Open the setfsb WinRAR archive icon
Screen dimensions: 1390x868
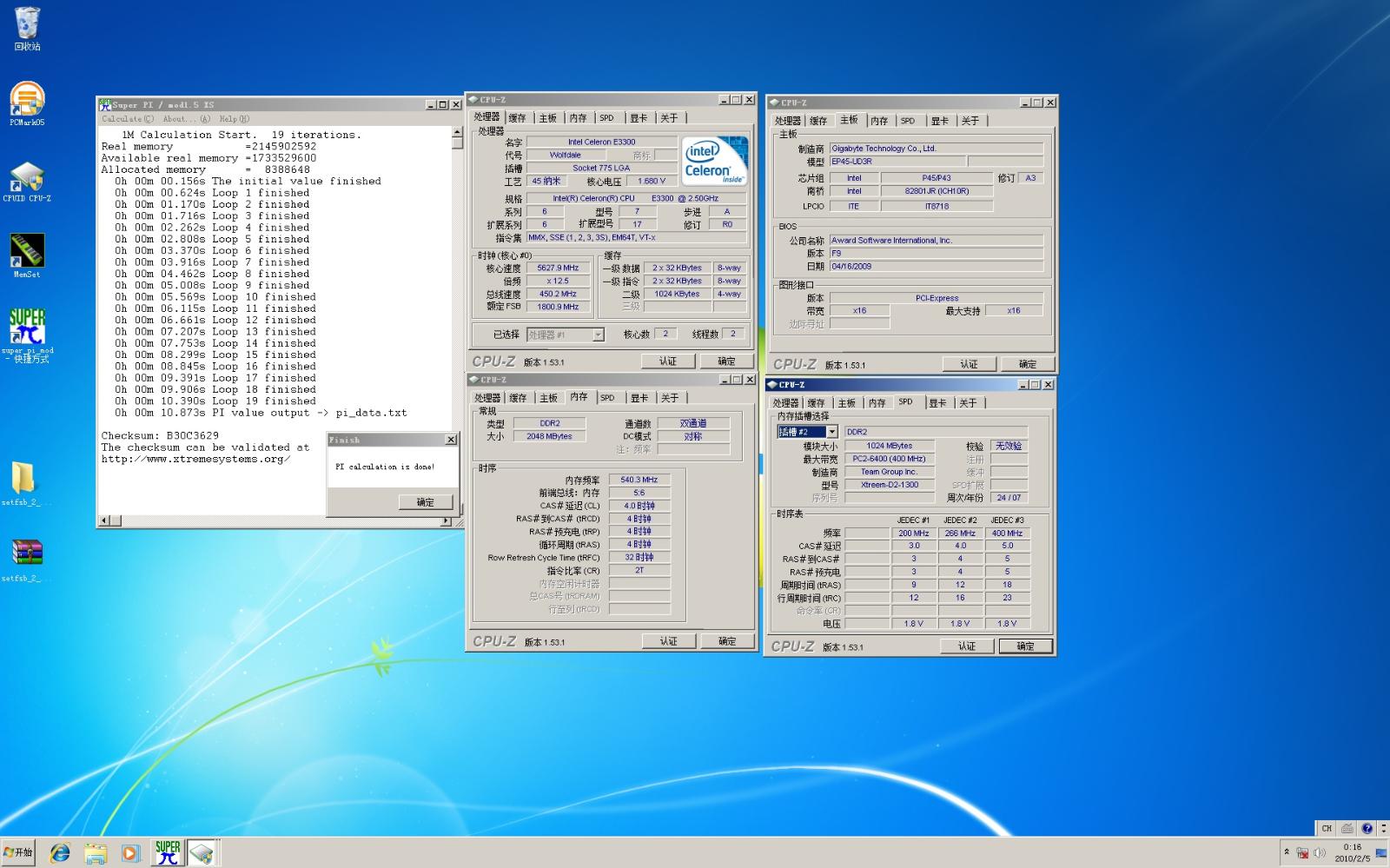(26, 560)
